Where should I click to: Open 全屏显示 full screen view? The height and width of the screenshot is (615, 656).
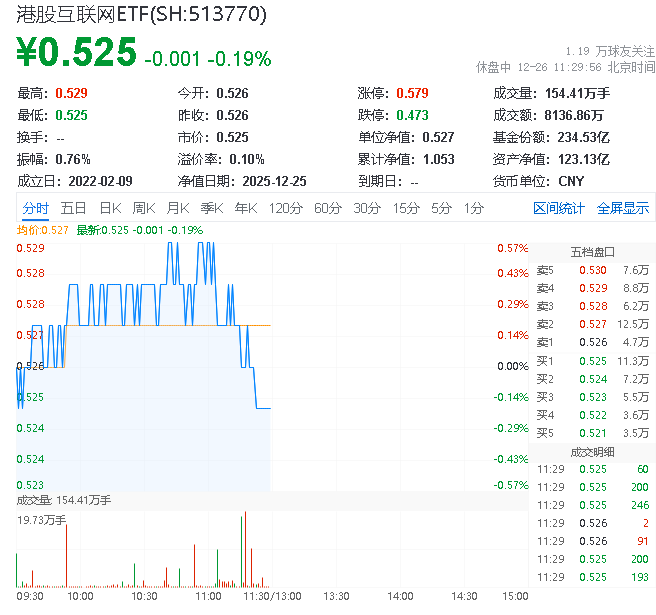point(622,208)
